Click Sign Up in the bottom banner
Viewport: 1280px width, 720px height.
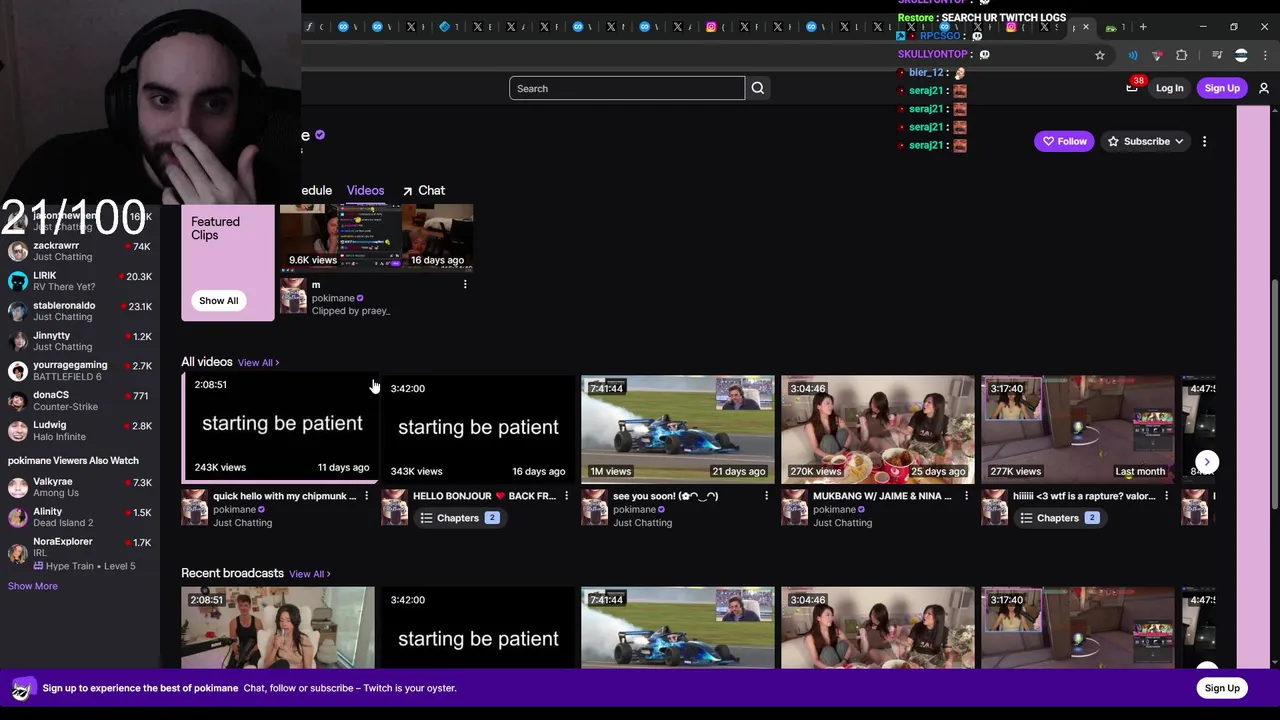pyautogui.click(x=1222, y=688)
